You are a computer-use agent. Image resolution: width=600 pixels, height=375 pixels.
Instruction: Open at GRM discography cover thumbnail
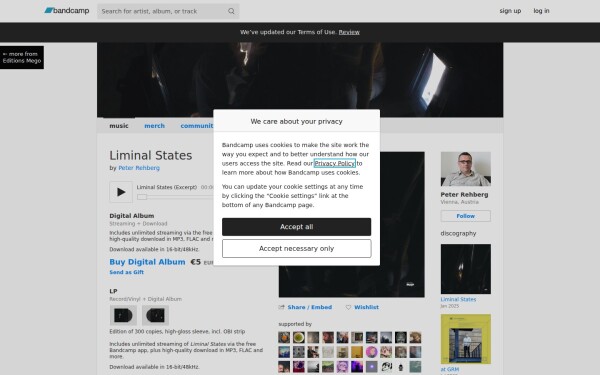(466, 339)
